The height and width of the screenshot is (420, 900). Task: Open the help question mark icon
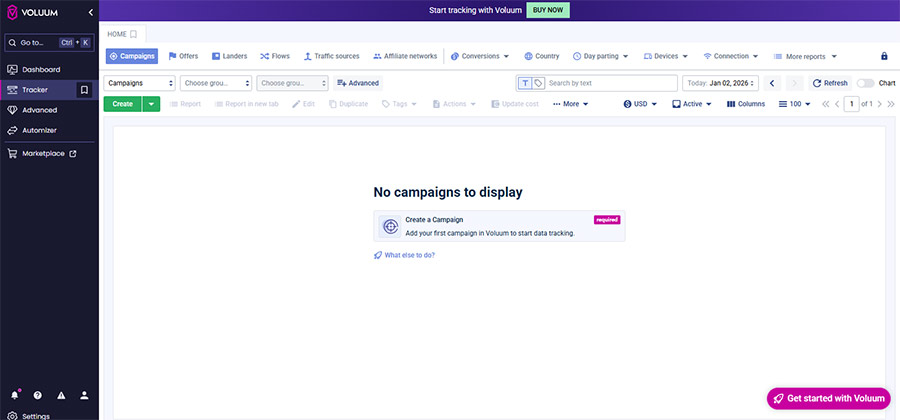point(38,395)
